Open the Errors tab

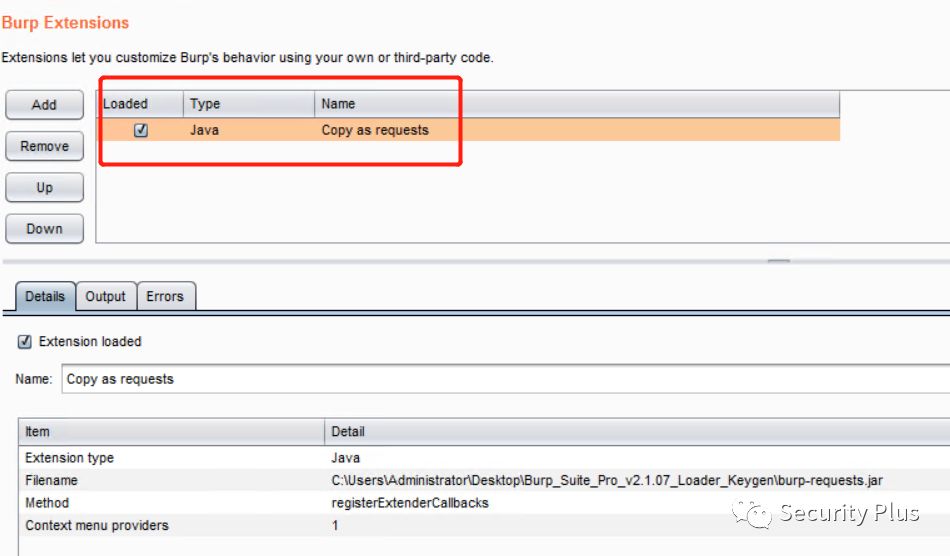(x=165, y=296)
